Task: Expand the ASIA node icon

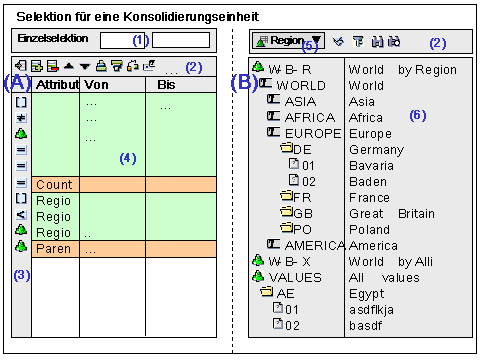Action: (x=273, y=99)
